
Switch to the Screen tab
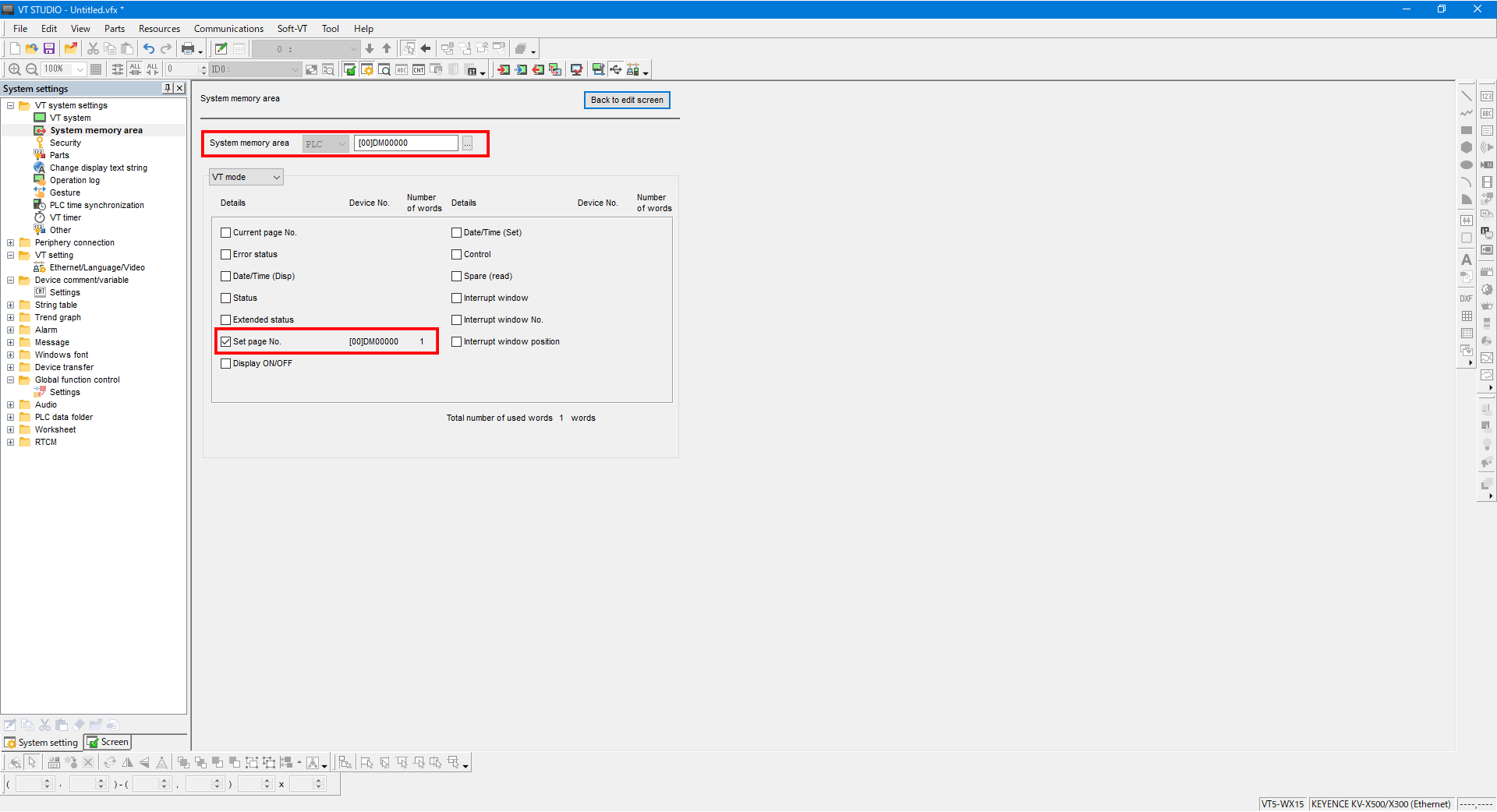coord(108,743)
